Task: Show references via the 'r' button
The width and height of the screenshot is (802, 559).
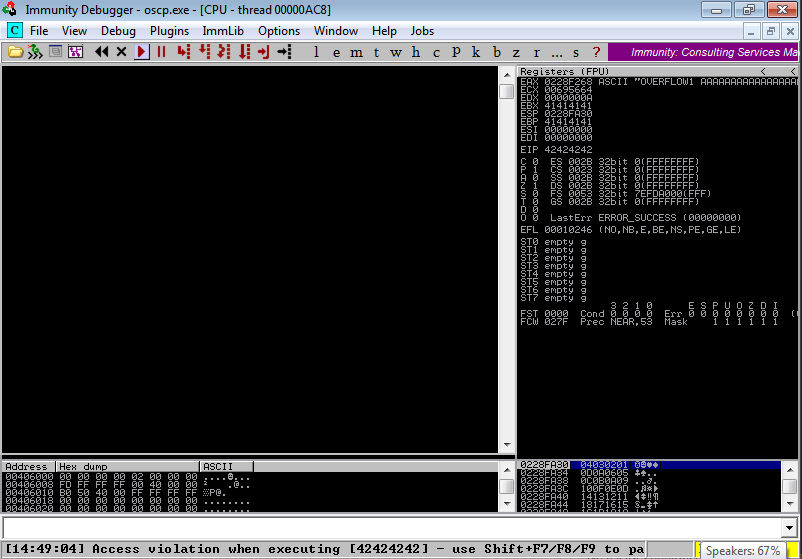Action: [536, 52]
